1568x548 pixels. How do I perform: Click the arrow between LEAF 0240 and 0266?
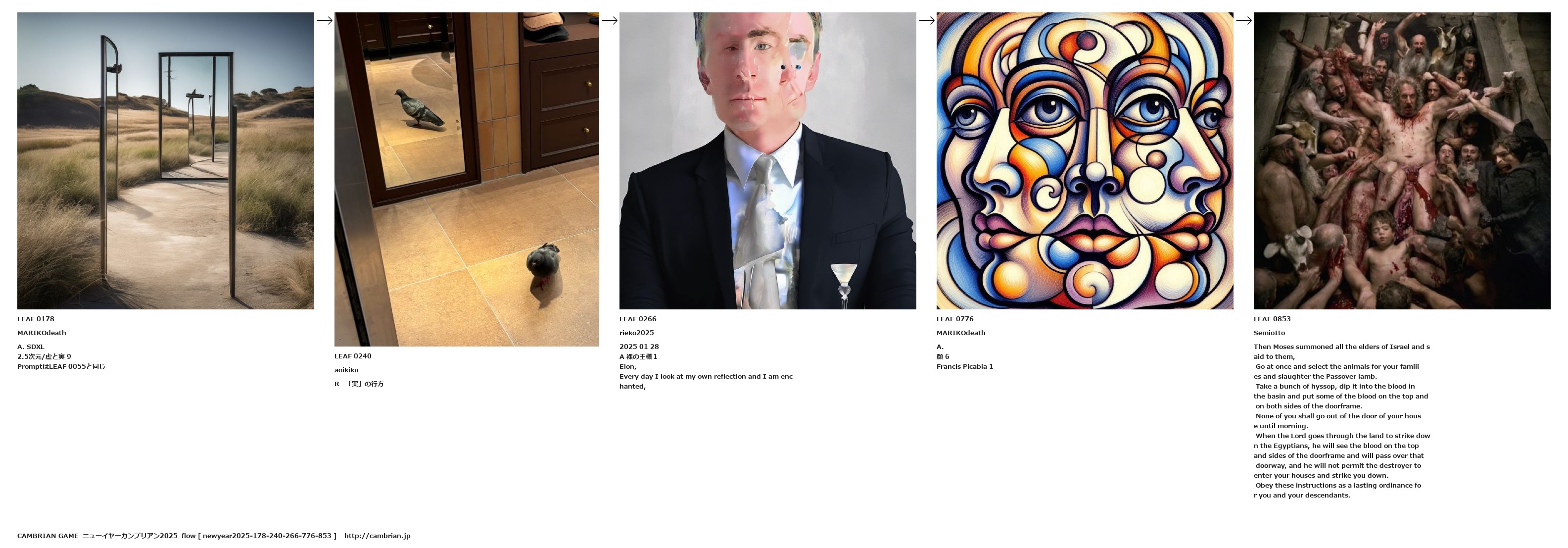(x=609, y=21)
